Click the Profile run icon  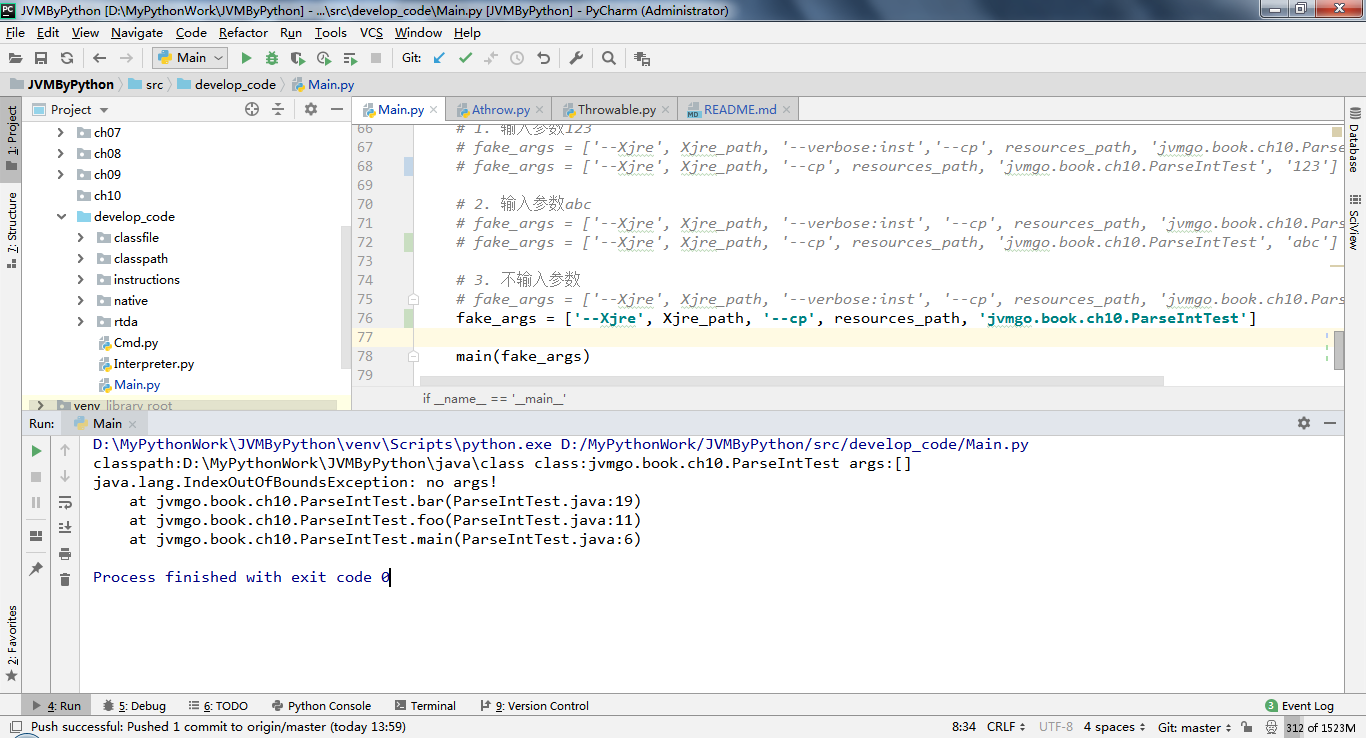(x=324, y=58)
